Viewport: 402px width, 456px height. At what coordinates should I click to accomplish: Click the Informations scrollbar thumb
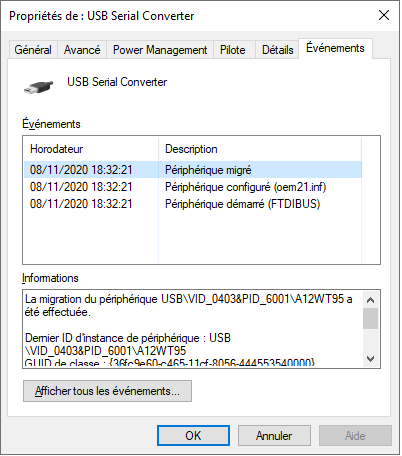[370, 318]
